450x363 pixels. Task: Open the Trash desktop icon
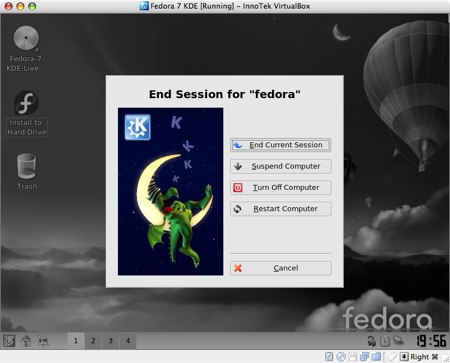27,172
